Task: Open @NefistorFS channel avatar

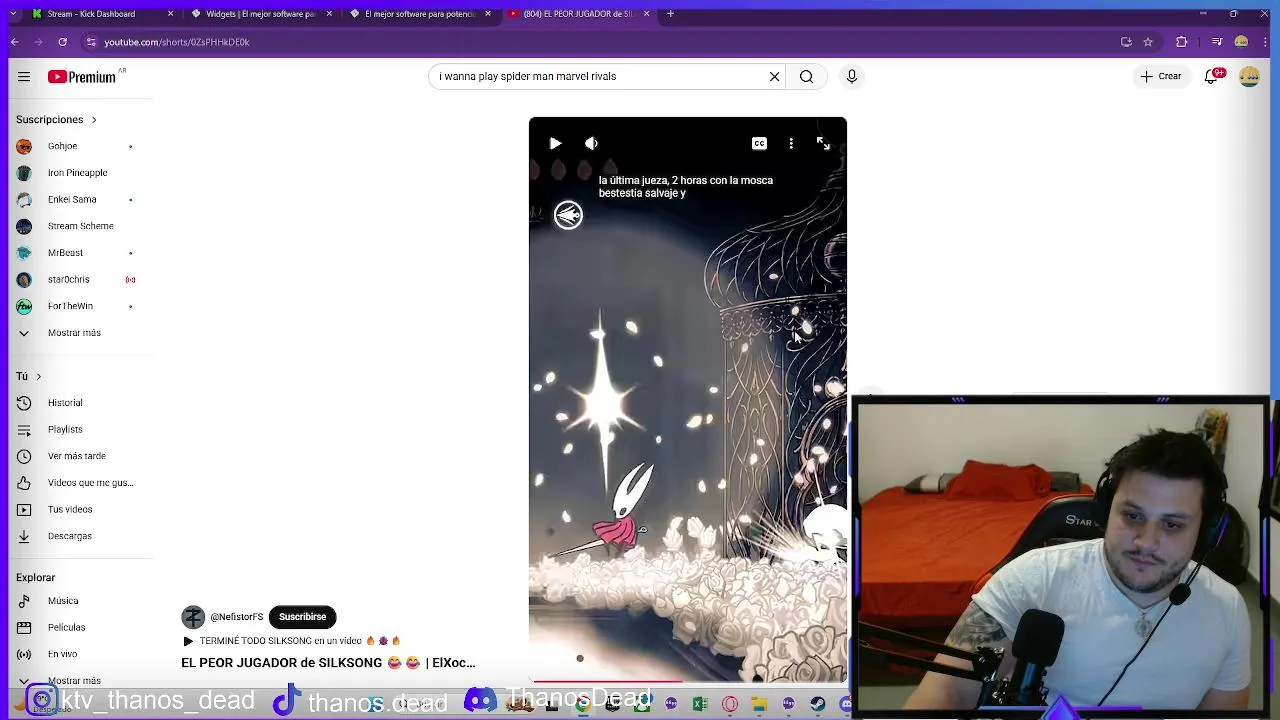Action: click(x=193, y=617)
